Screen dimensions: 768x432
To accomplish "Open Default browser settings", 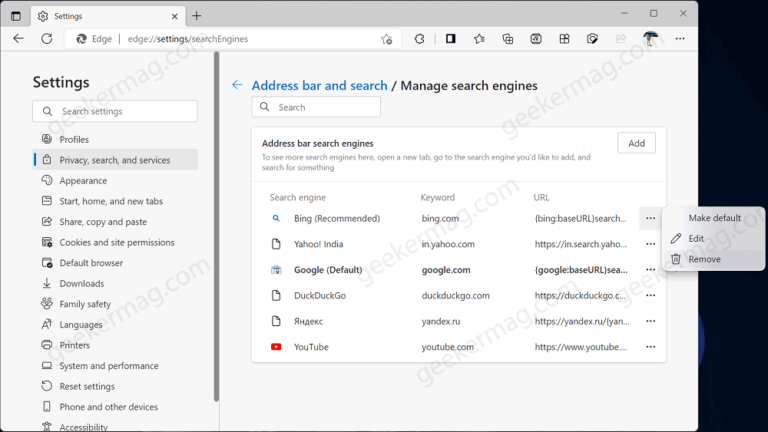I will point(115,263).
